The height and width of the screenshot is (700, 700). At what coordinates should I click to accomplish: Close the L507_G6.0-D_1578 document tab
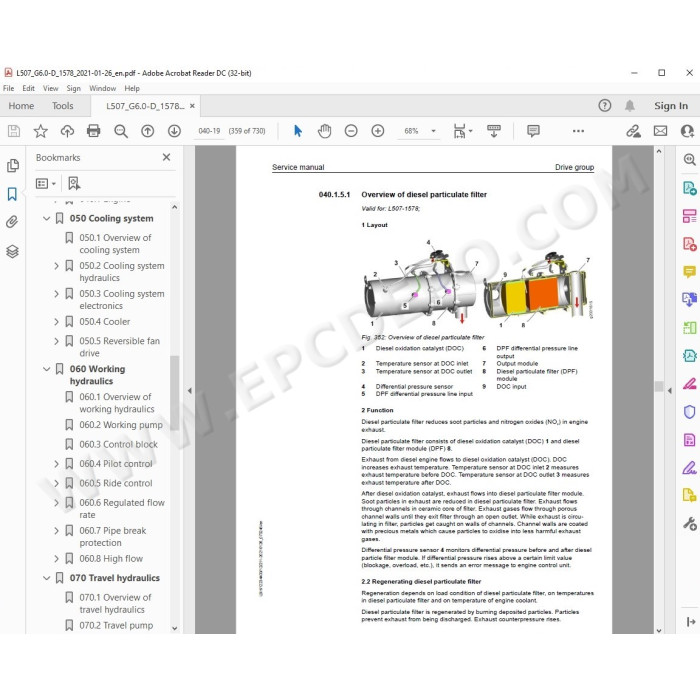(192, 106)
